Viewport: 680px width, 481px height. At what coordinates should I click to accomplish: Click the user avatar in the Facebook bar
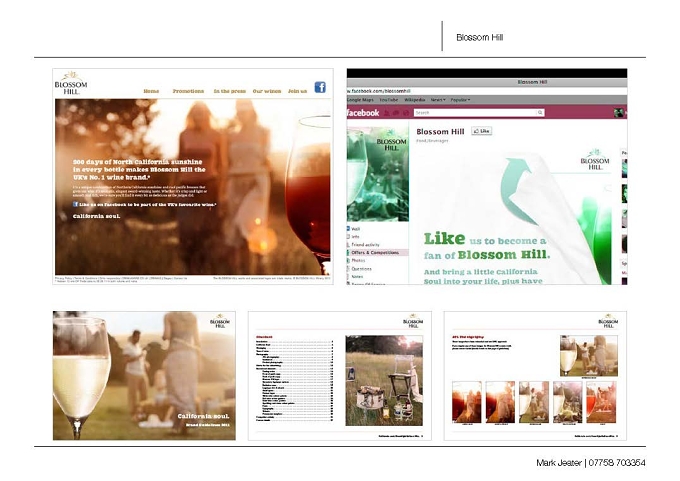point(619,113)
